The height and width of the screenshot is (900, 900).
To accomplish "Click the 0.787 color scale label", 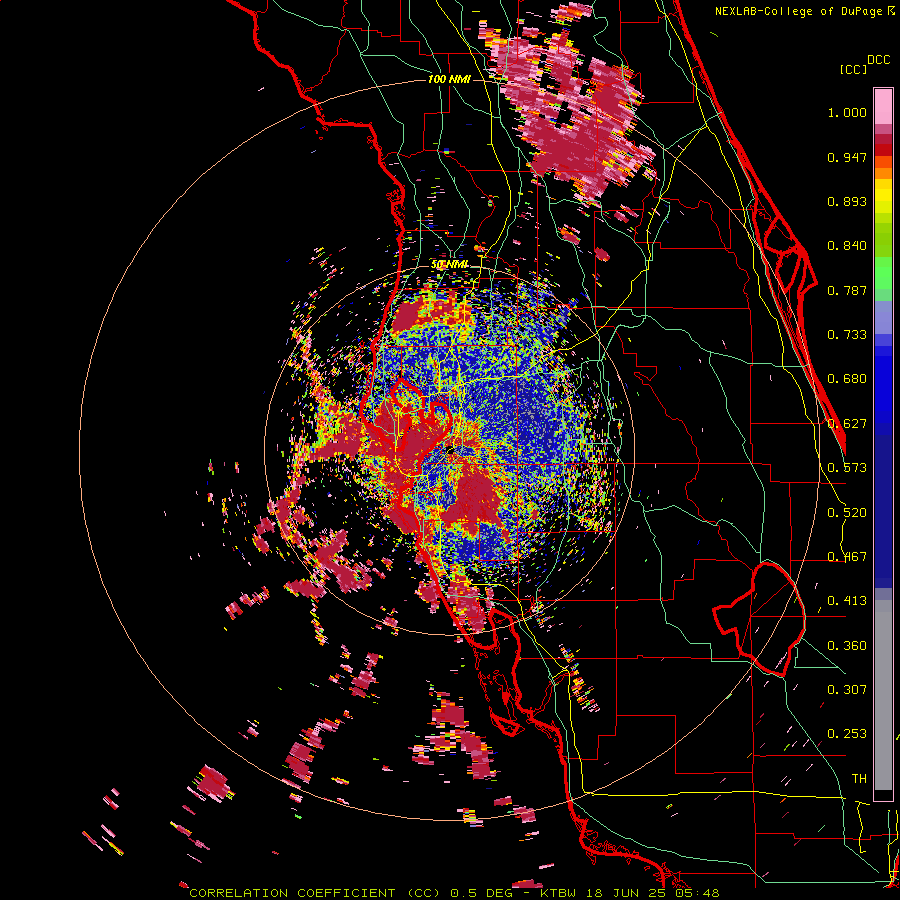I will click(847, 290).
